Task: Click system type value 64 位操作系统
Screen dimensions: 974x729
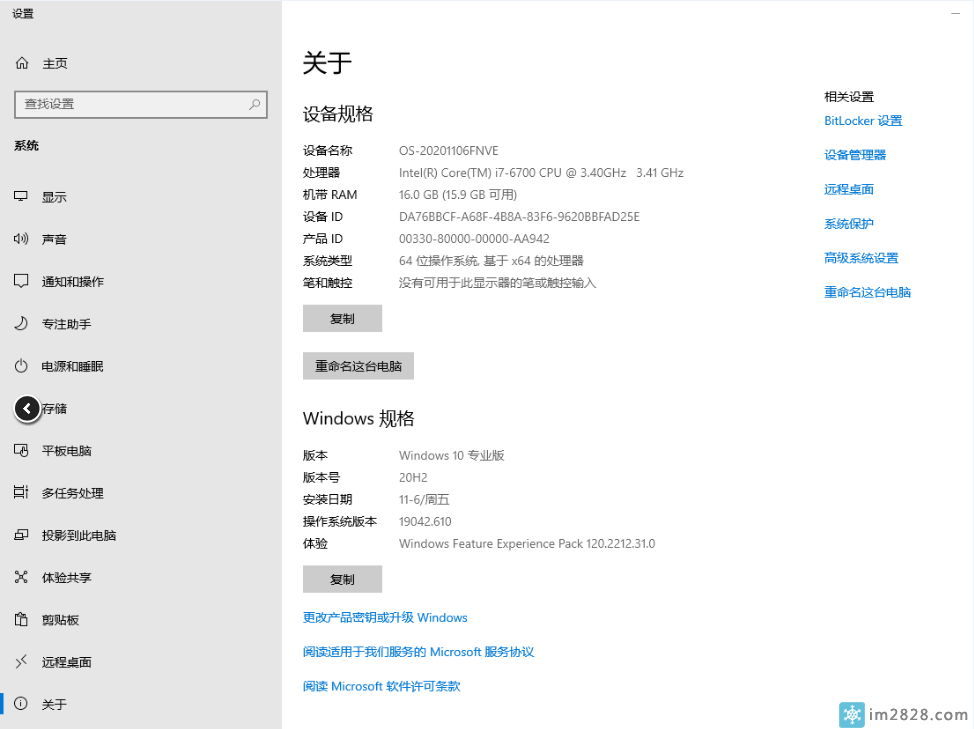Action: click(x=491, y=261)
